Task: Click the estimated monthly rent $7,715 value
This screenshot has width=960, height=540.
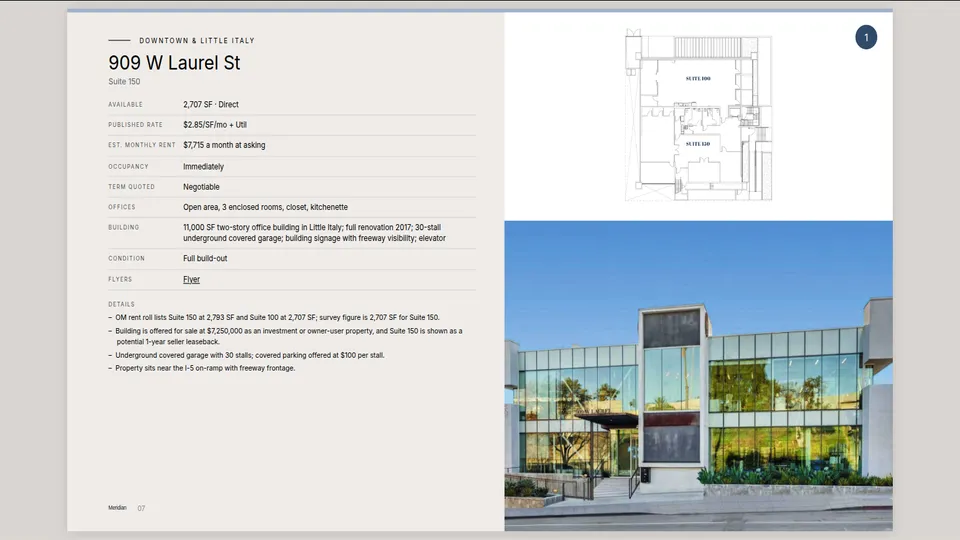Action: coord(224,145)
